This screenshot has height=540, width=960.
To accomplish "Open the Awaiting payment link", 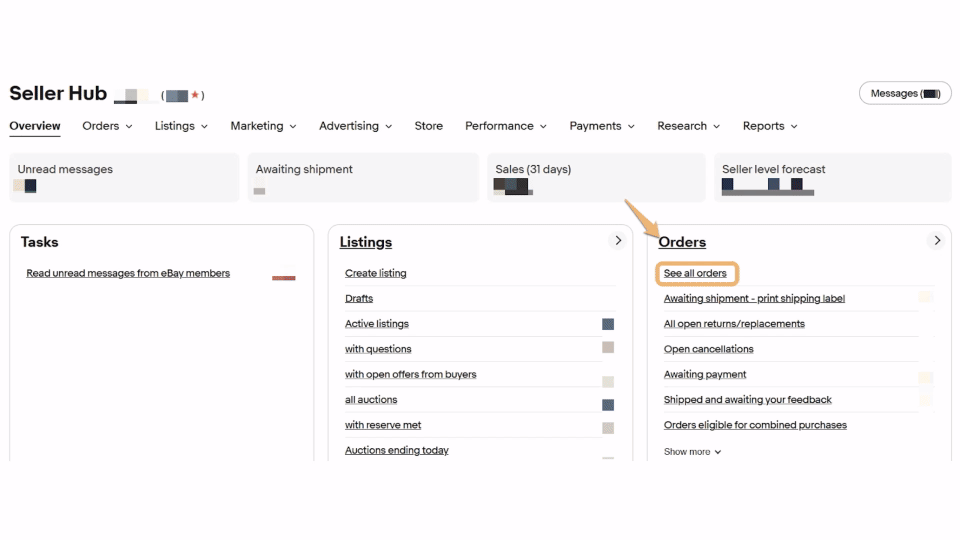I will tap(705, 374).
